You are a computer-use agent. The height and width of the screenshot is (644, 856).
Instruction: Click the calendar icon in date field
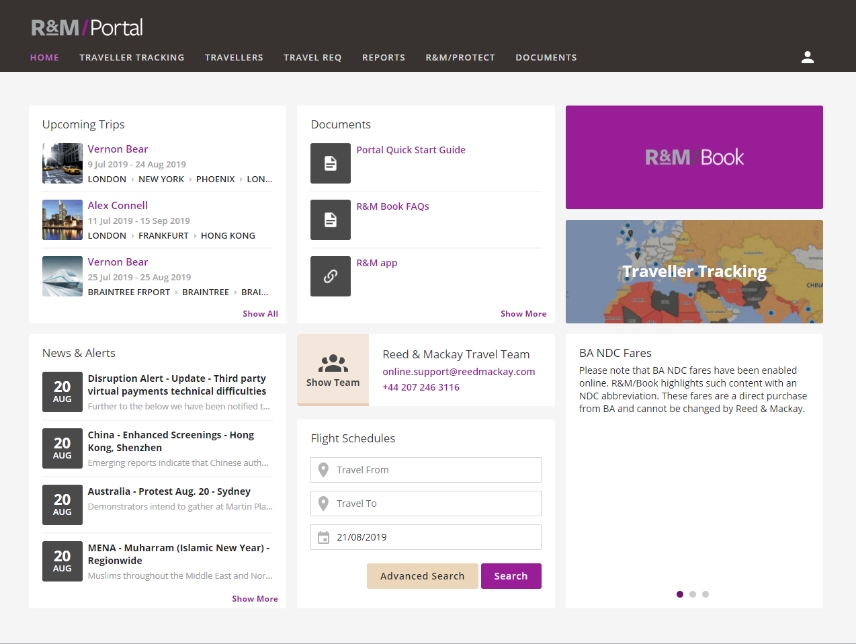point(323,538)
